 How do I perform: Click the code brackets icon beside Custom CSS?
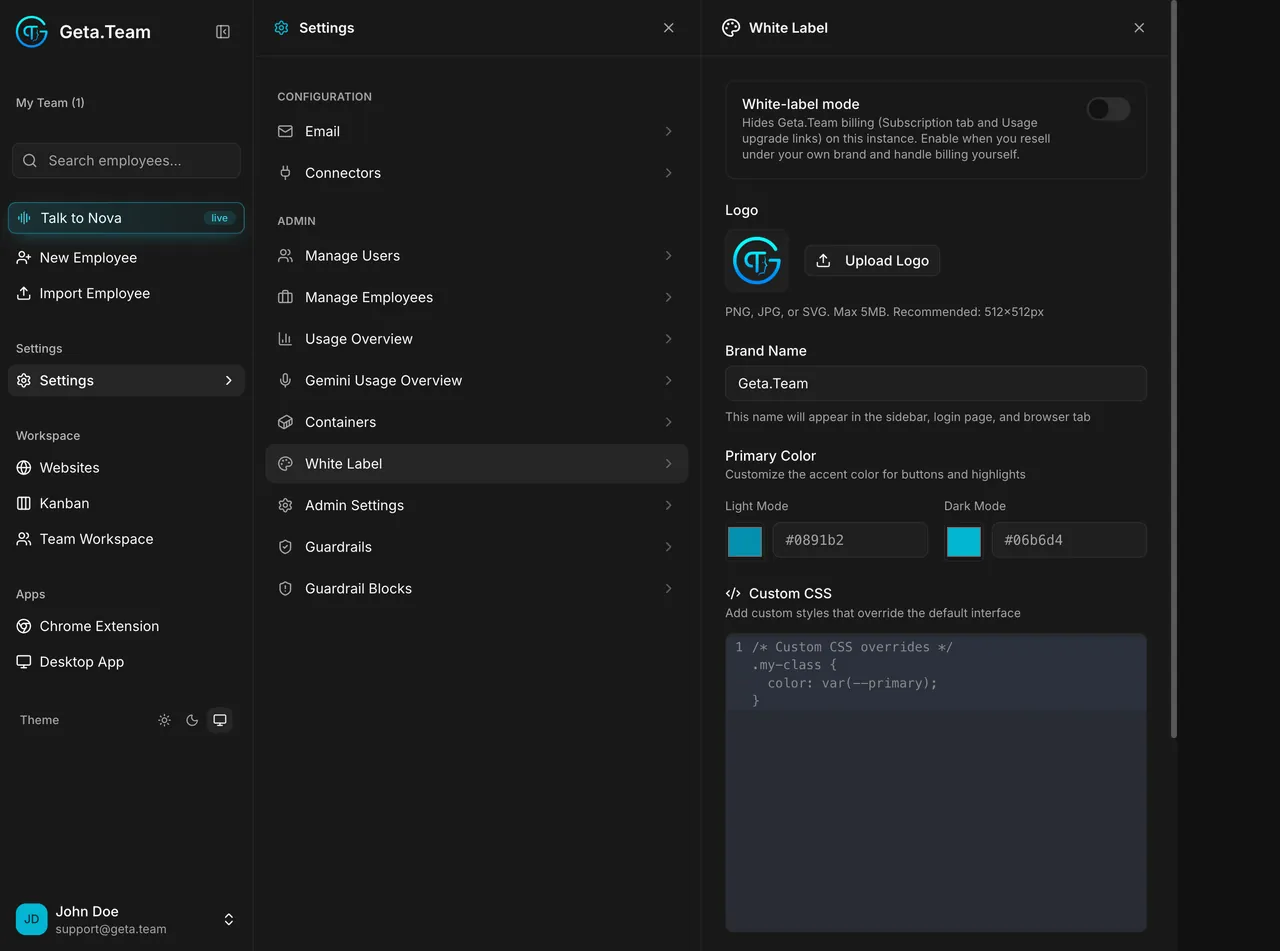[x=733, y=593]
